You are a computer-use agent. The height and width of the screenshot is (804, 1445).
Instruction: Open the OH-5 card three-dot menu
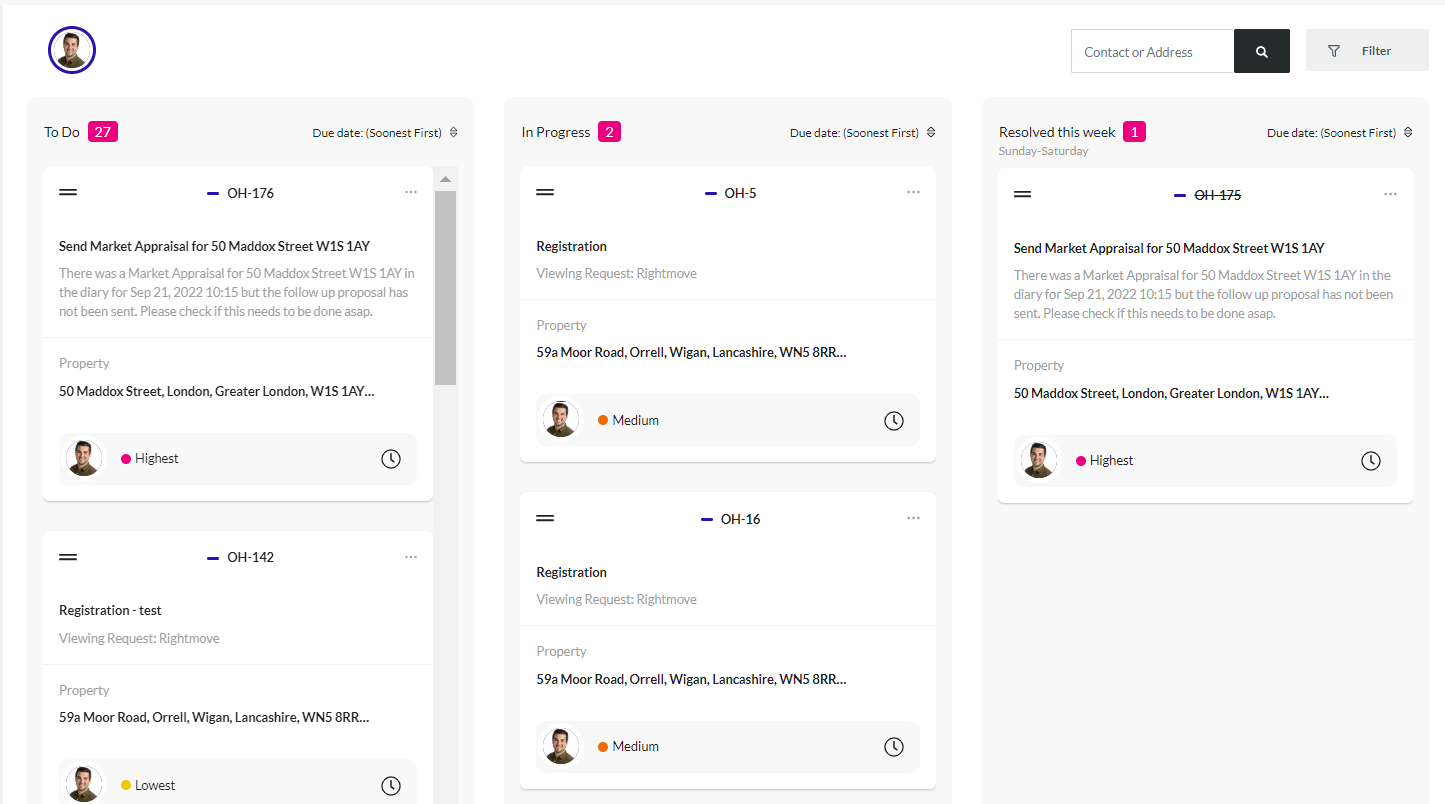tap(913, 192)
